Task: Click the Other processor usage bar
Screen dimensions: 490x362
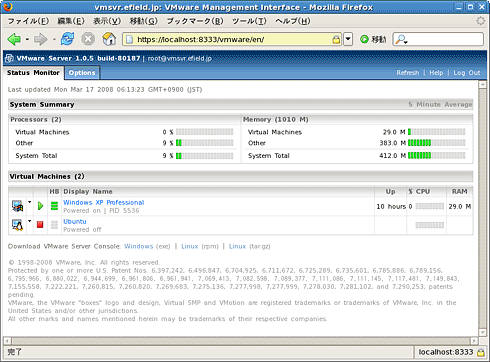Action: click(x=205, y=143)
